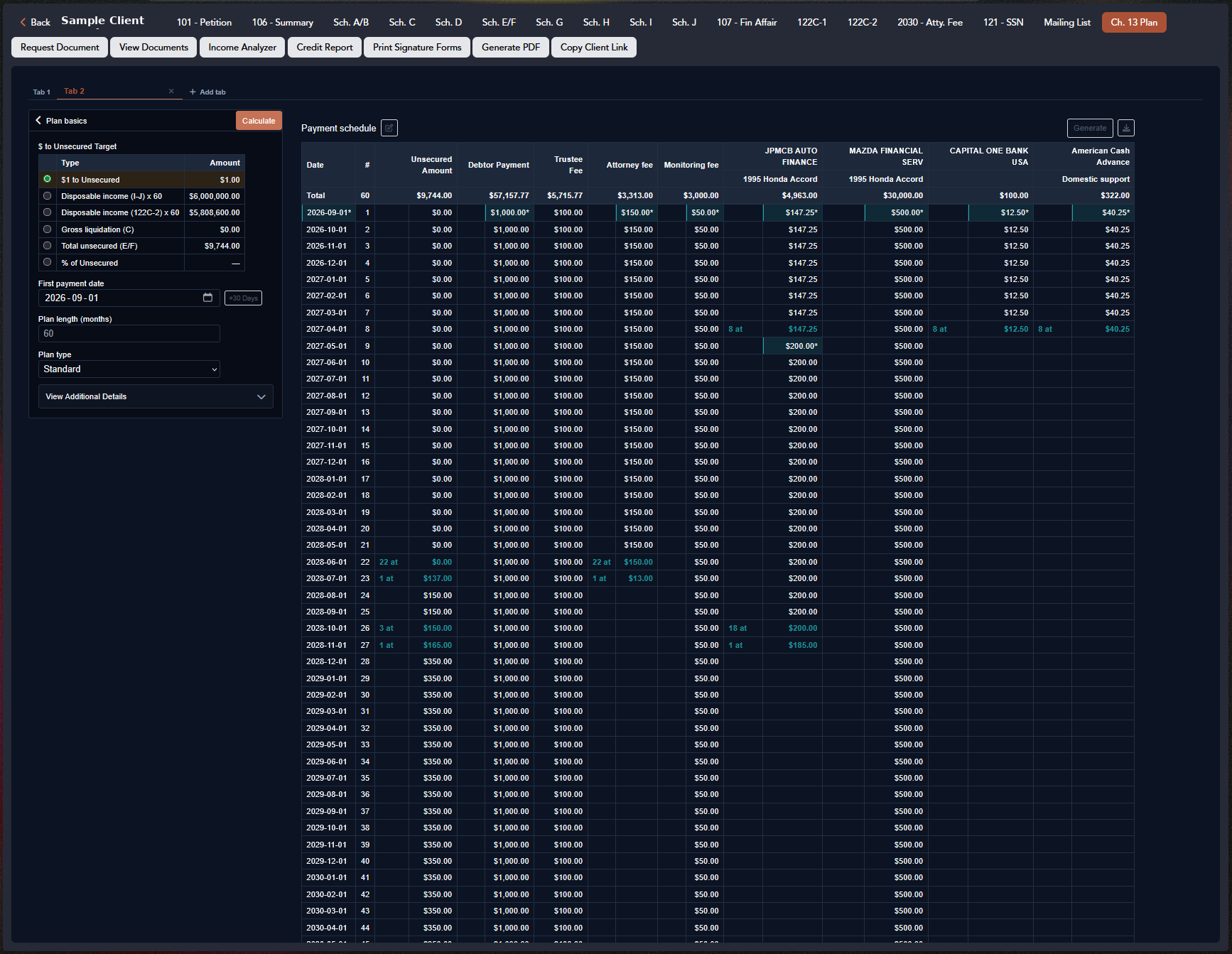Click the Calculate button
1232x954 pixels.
click(x=259, y=121)
